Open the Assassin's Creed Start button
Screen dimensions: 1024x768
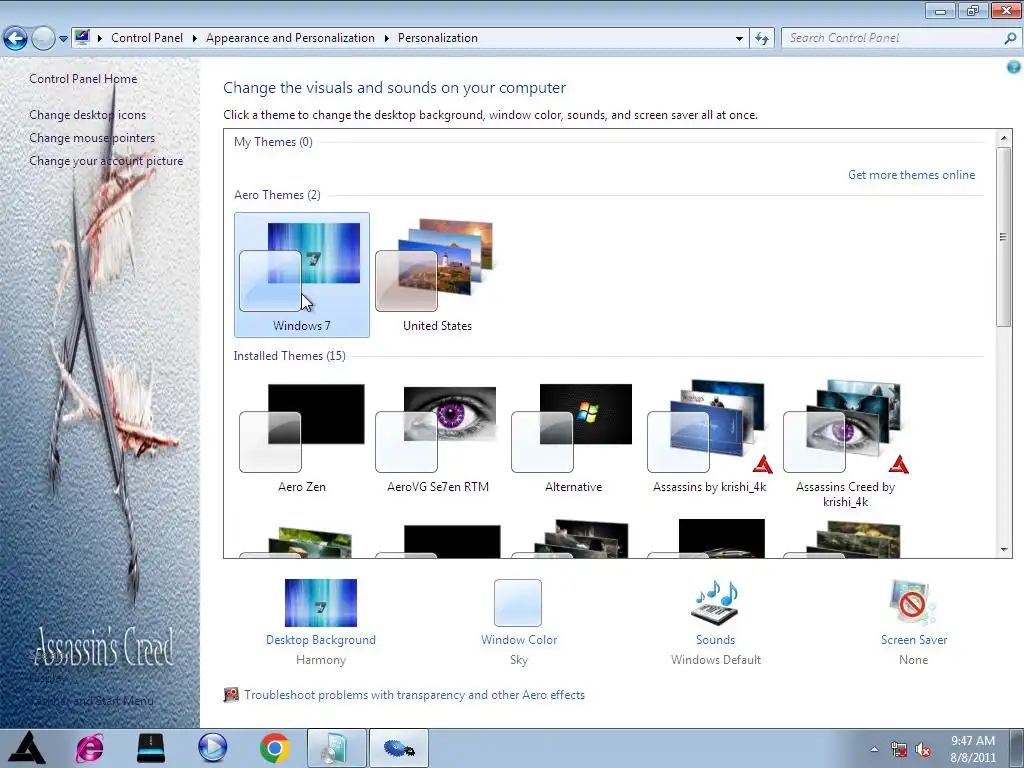click(x=26, y=748)
